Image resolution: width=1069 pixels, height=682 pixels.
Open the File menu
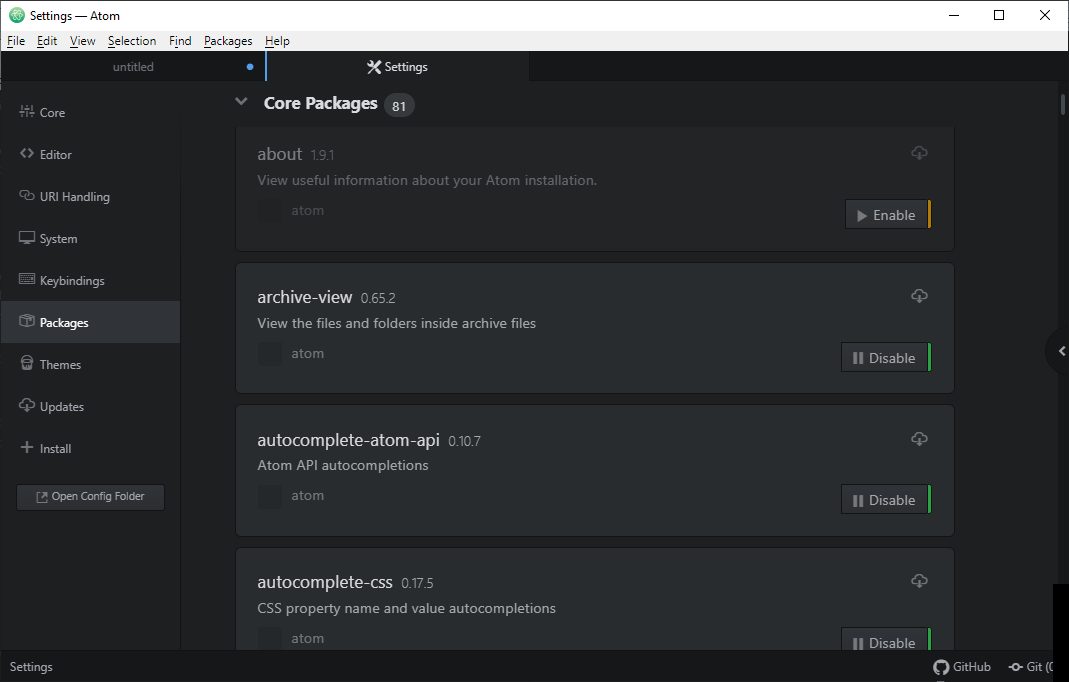pos(16,41)
